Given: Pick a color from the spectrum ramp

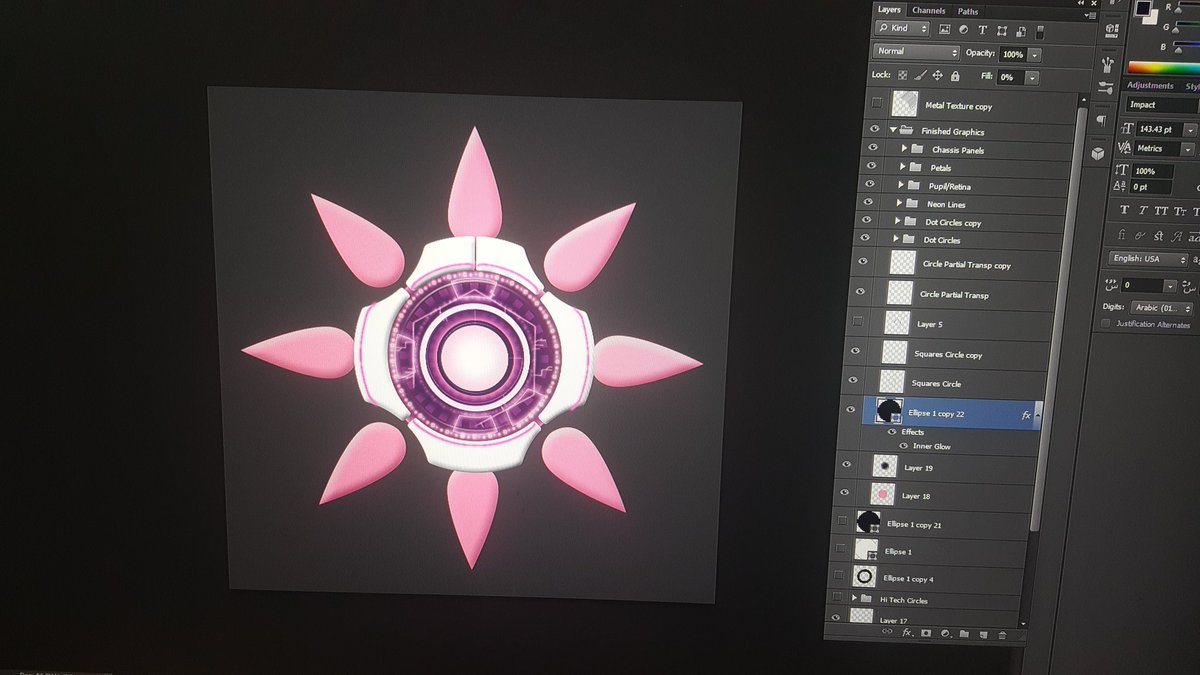Looking at the screenshot, I should click(x=1163, y=67).
